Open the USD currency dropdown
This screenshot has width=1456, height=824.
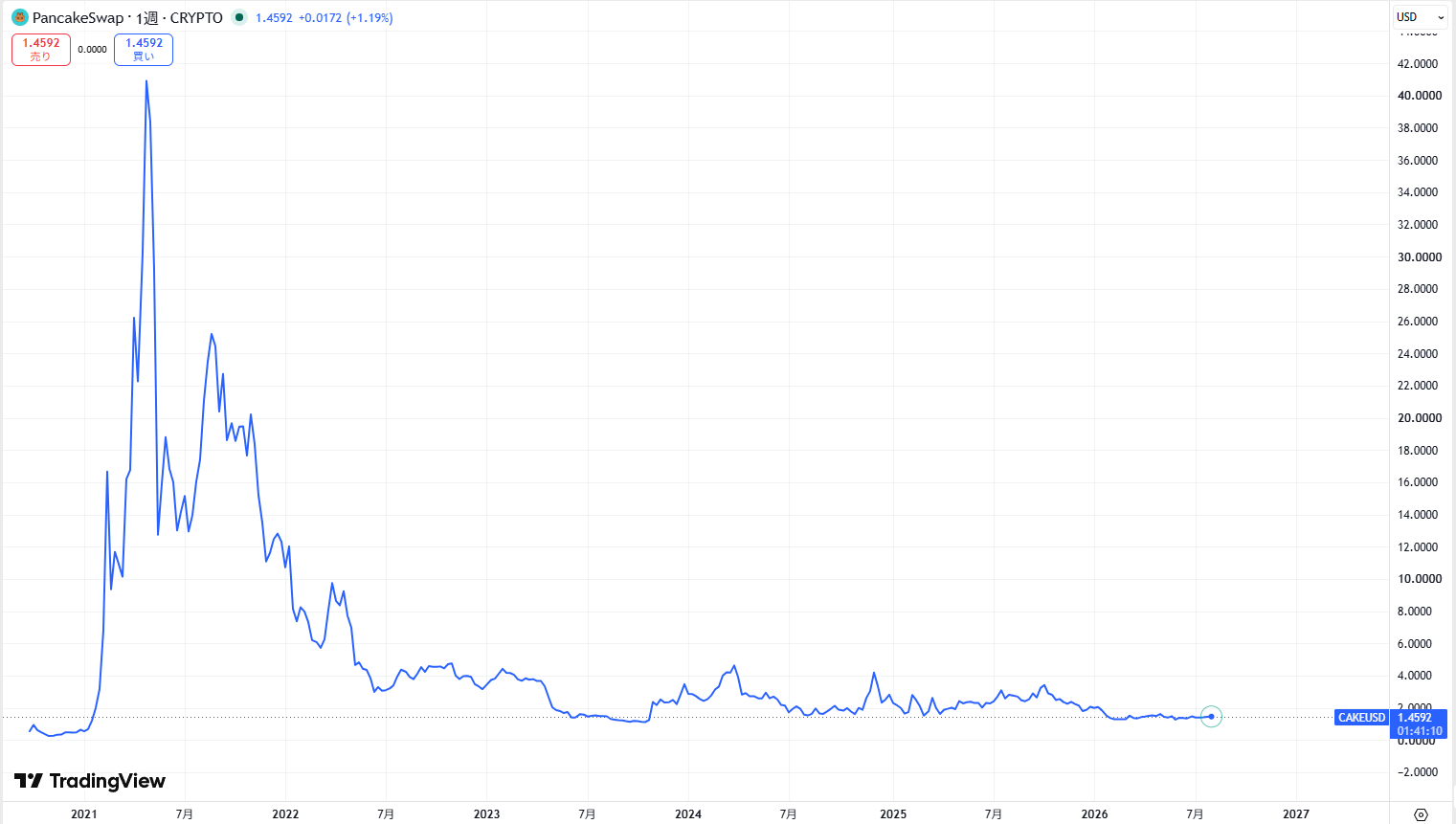[x=1421, y=17]
